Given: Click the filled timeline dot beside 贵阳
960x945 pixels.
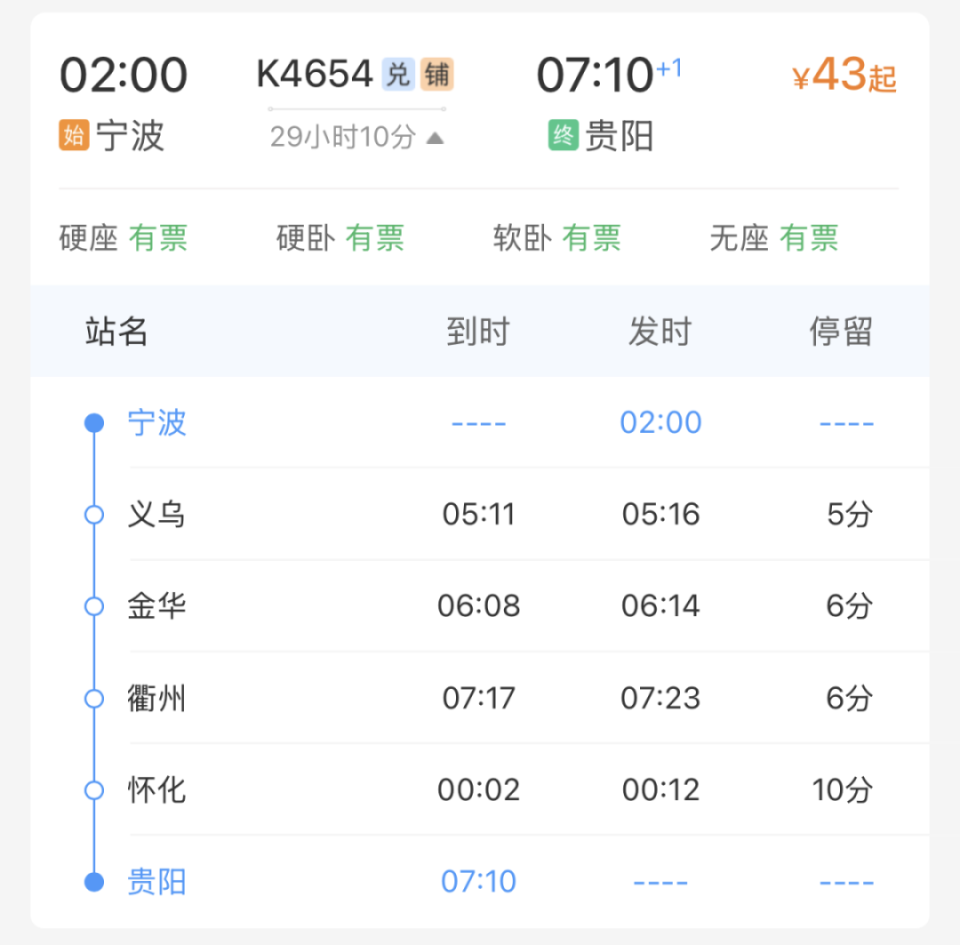Looking at the screenshot, I should [x=94, y=881].
